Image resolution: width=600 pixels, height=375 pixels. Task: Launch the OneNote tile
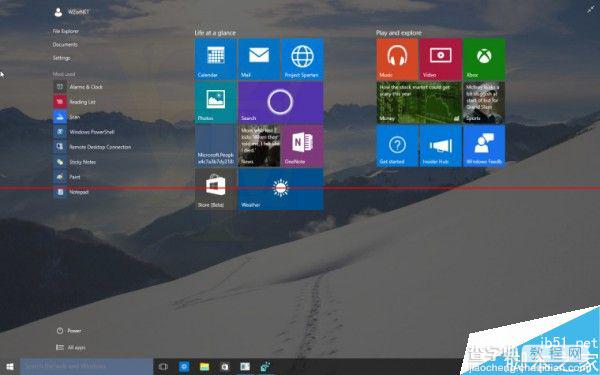point(302,146)
